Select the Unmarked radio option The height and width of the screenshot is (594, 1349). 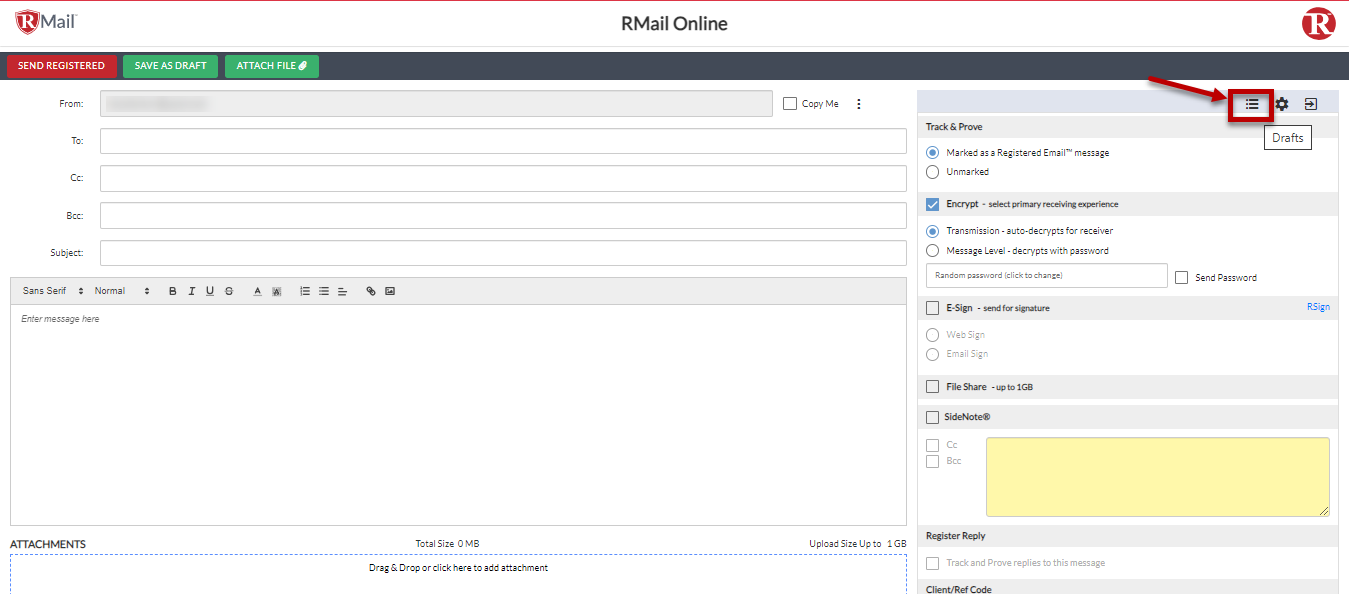pyautogui.click(x=932, y=172)
